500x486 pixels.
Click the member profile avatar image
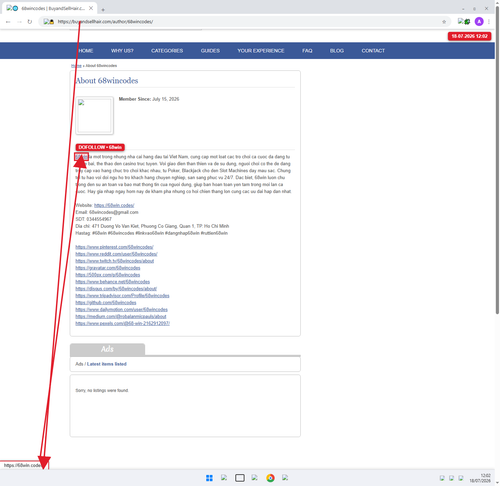95,116
